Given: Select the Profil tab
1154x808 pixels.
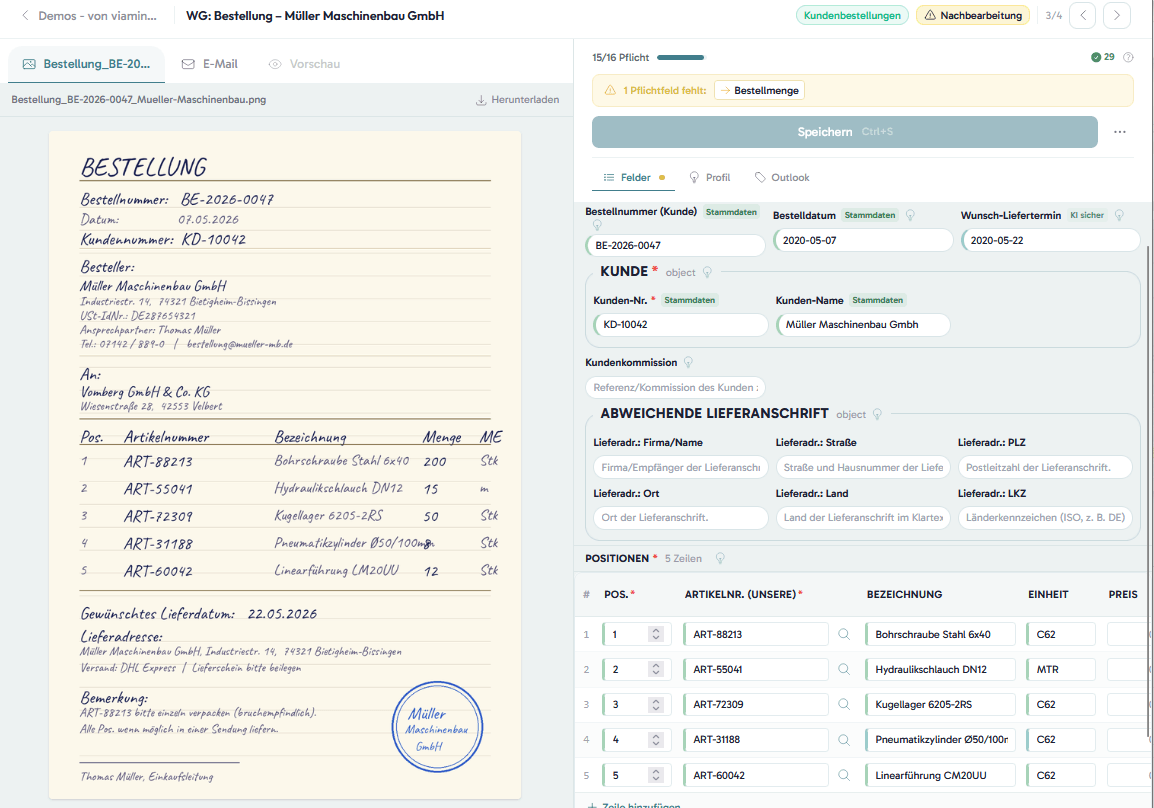Looking at the screenshot, I should pos(709,177).
